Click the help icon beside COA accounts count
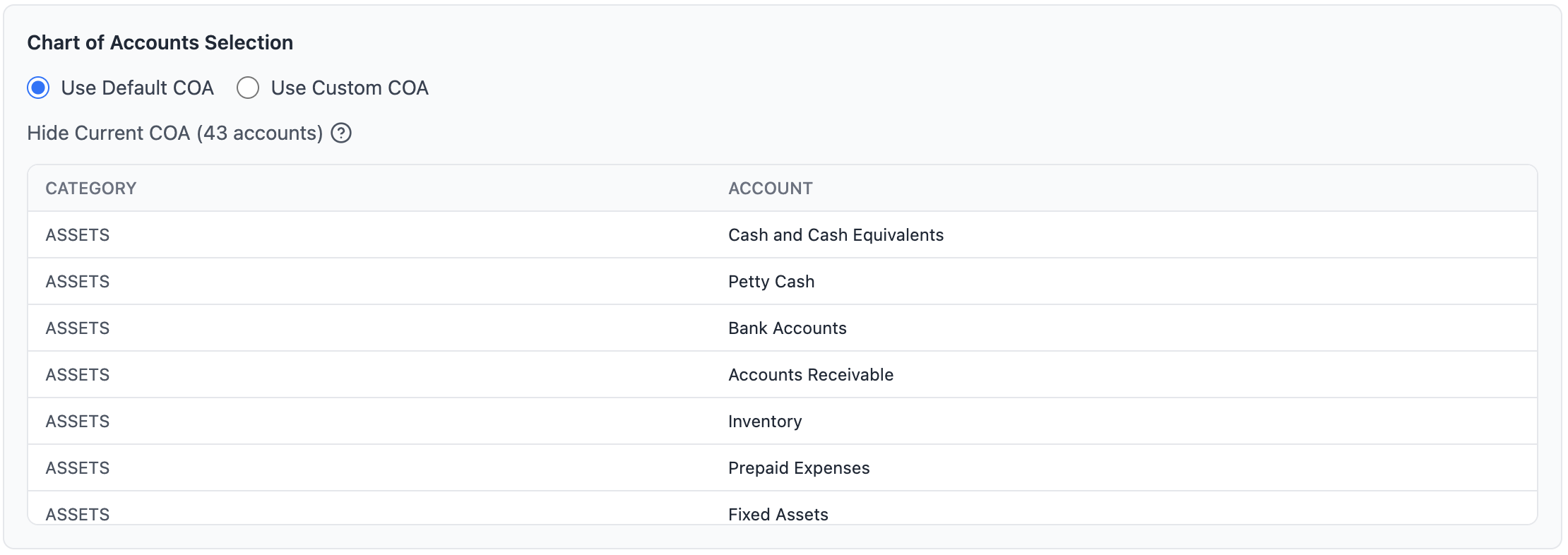This screenshot has height=555, width=1568. click(341, 133)
